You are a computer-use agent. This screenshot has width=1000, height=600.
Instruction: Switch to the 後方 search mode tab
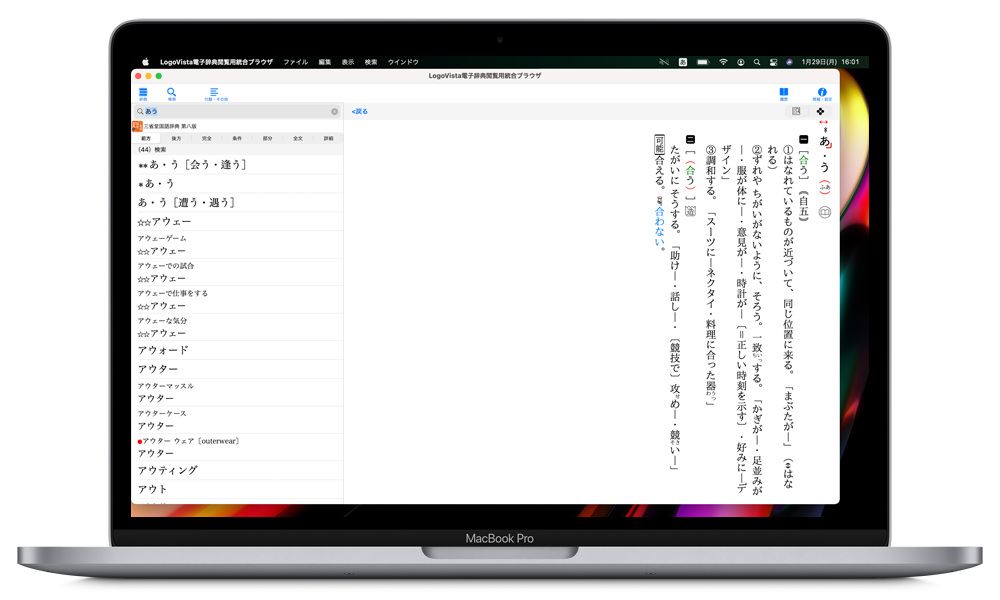coord(176,138)
